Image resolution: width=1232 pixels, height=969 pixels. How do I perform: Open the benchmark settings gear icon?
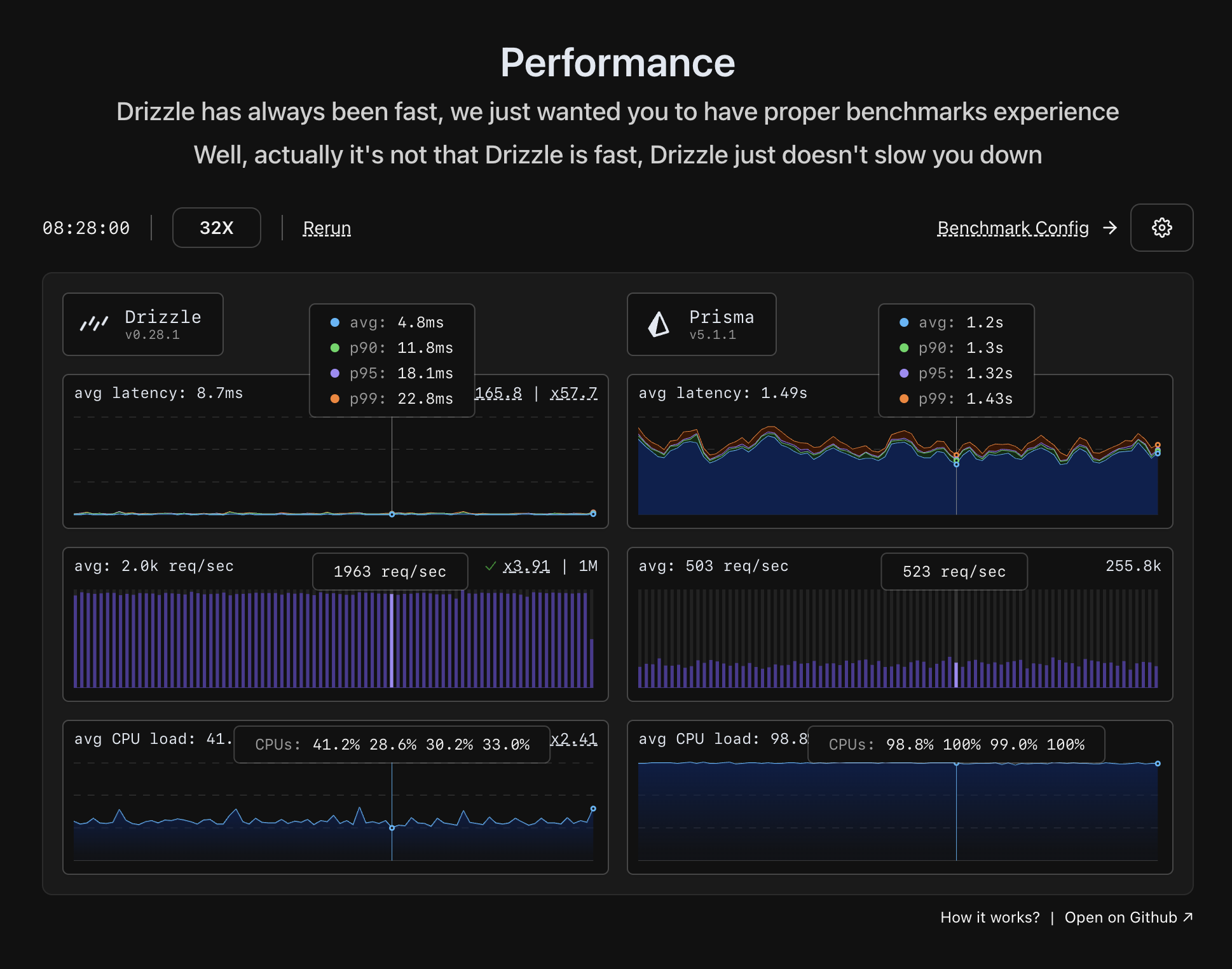1161,228
